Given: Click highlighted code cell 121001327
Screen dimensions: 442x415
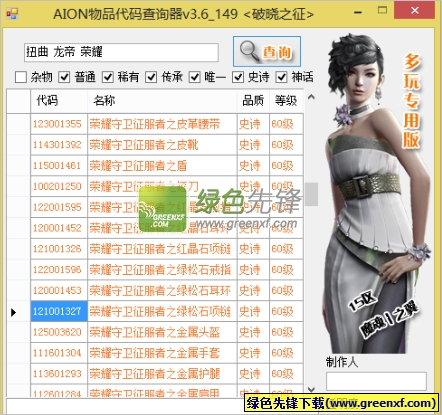Looking at the screenshot, I should (x=59, y=311).
